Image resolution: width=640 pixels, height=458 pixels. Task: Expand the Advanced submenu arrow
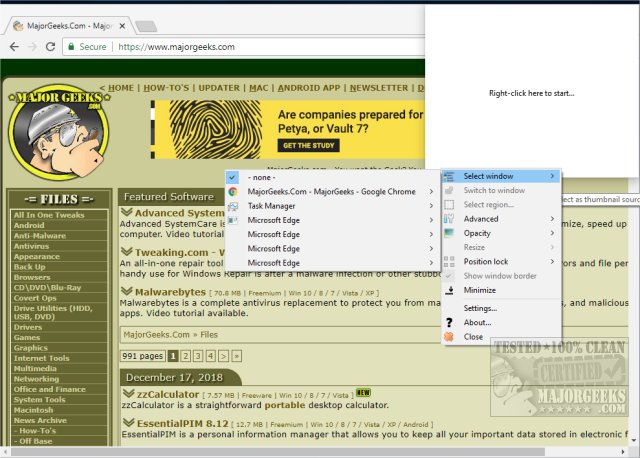552,219
